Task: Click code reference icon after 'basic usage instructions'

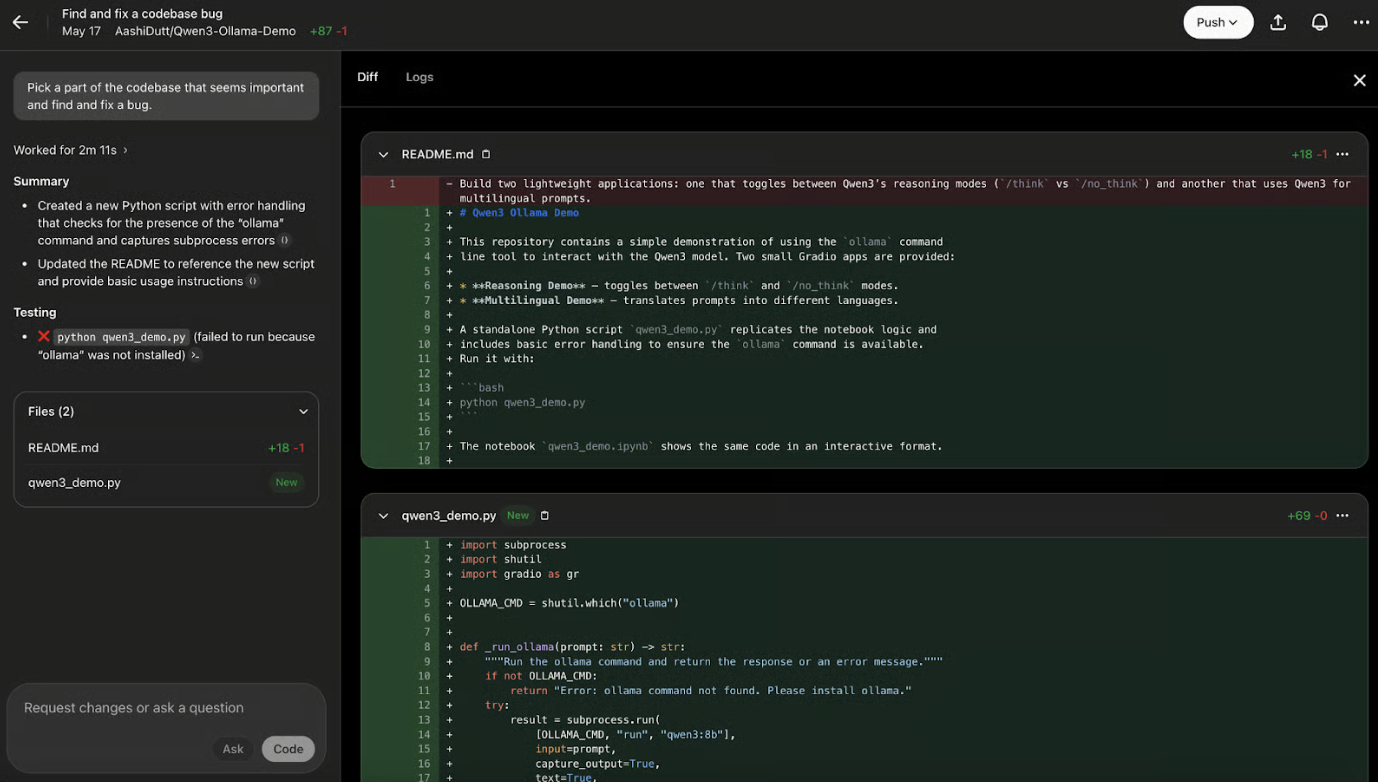Action: (x=253, y=282)
